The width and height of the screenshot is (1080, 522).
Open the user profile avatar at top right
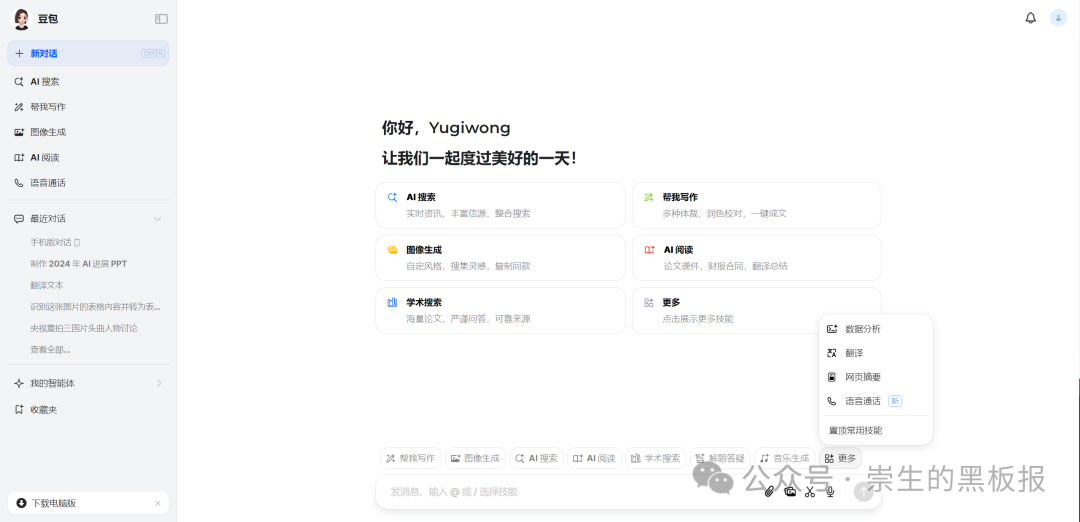click(1058, 18)
